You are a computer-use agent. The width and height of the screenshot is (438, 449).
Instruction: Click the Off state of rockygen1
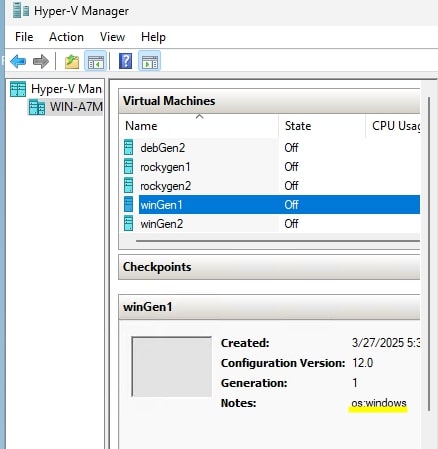click(x=291, y=167)
